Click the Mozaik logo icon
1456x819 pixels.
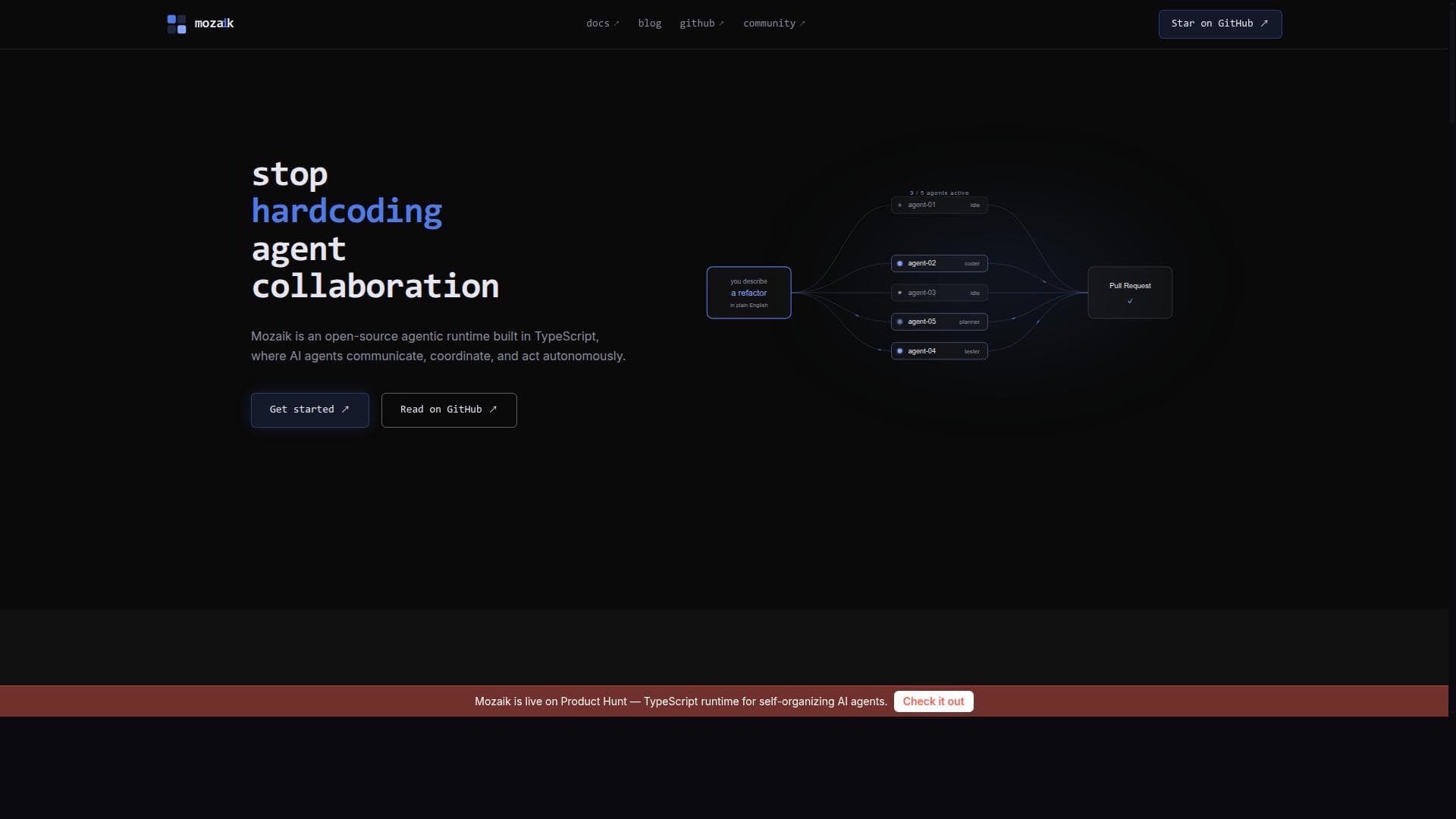point(177,24)
